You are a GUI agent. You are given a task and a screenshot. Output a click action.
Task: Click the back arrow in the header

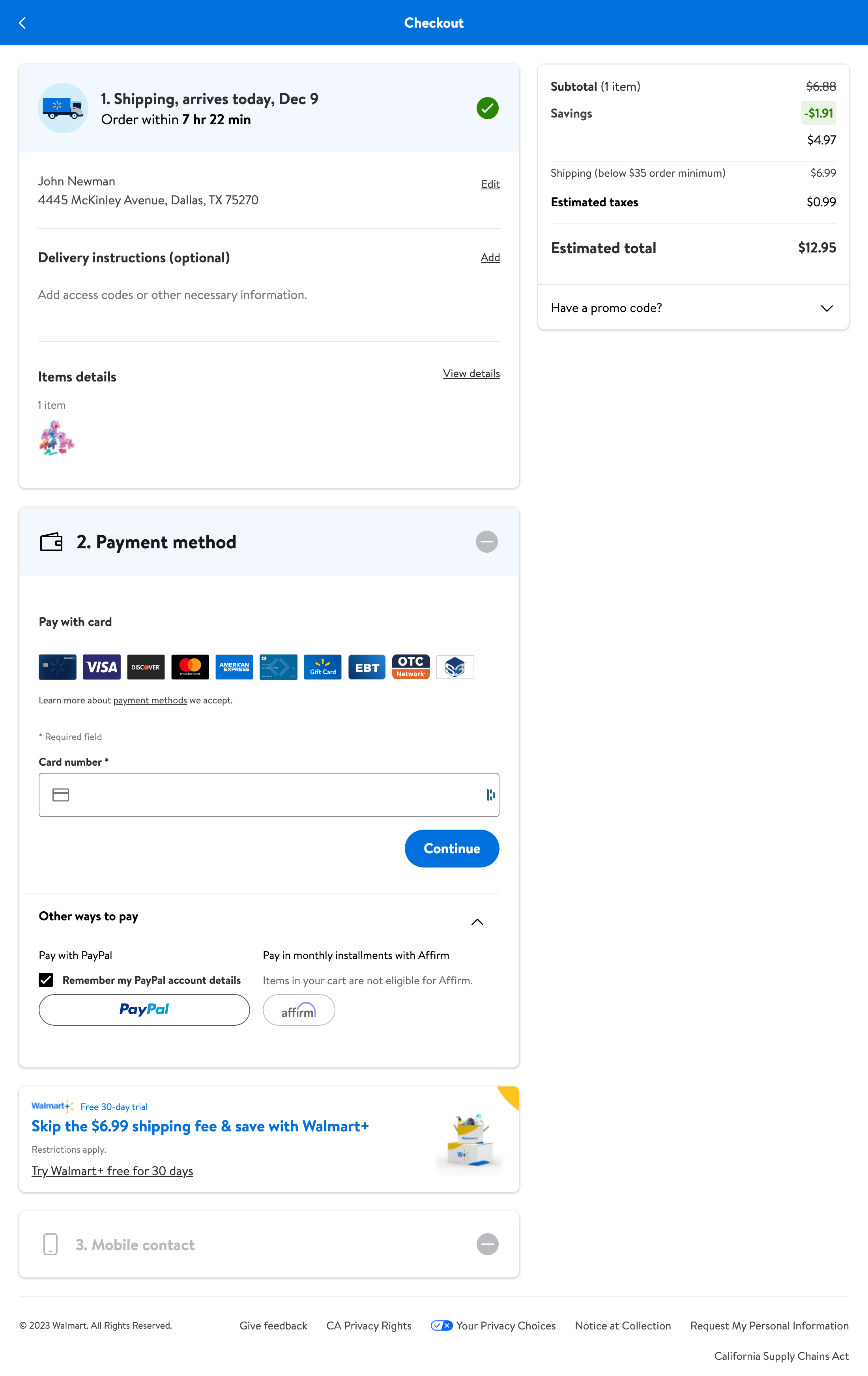(x=22, y=22)
